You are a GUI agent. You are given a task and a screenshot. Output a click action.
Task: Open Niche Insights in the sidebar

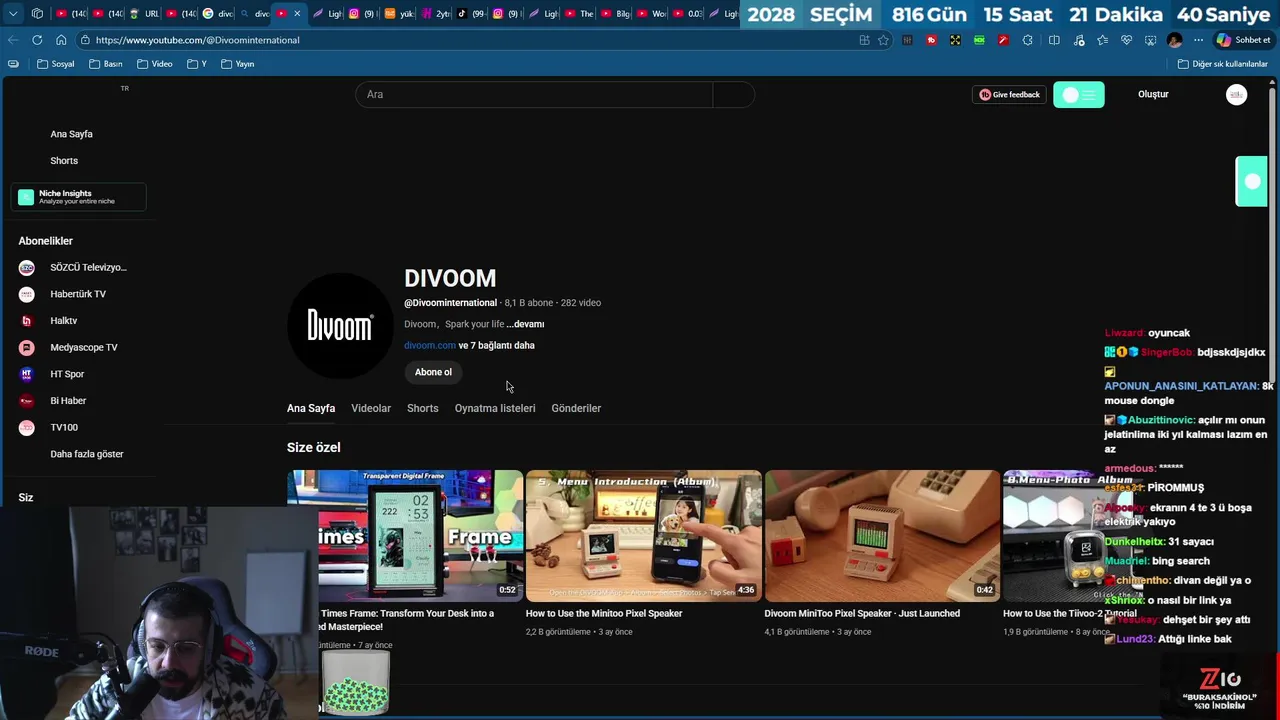pos(79,197)
